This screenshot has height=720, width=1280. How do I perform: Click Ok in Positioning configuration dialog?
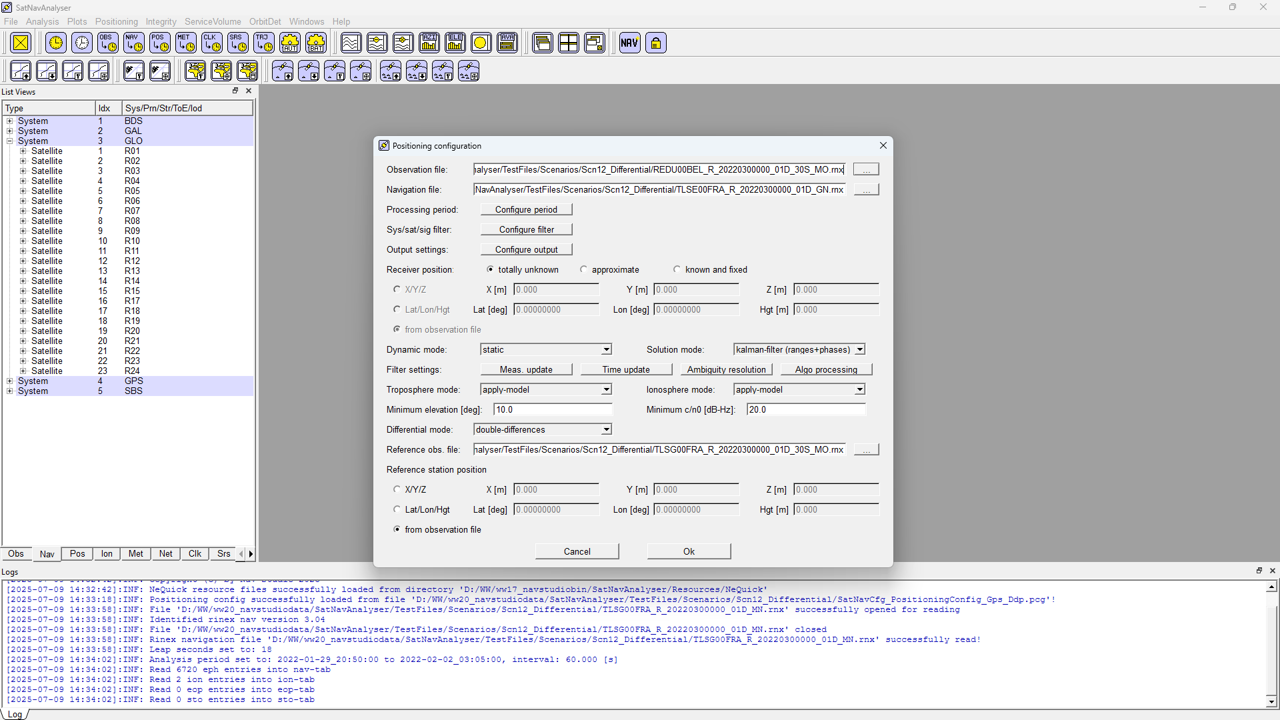tap(688, 552)
